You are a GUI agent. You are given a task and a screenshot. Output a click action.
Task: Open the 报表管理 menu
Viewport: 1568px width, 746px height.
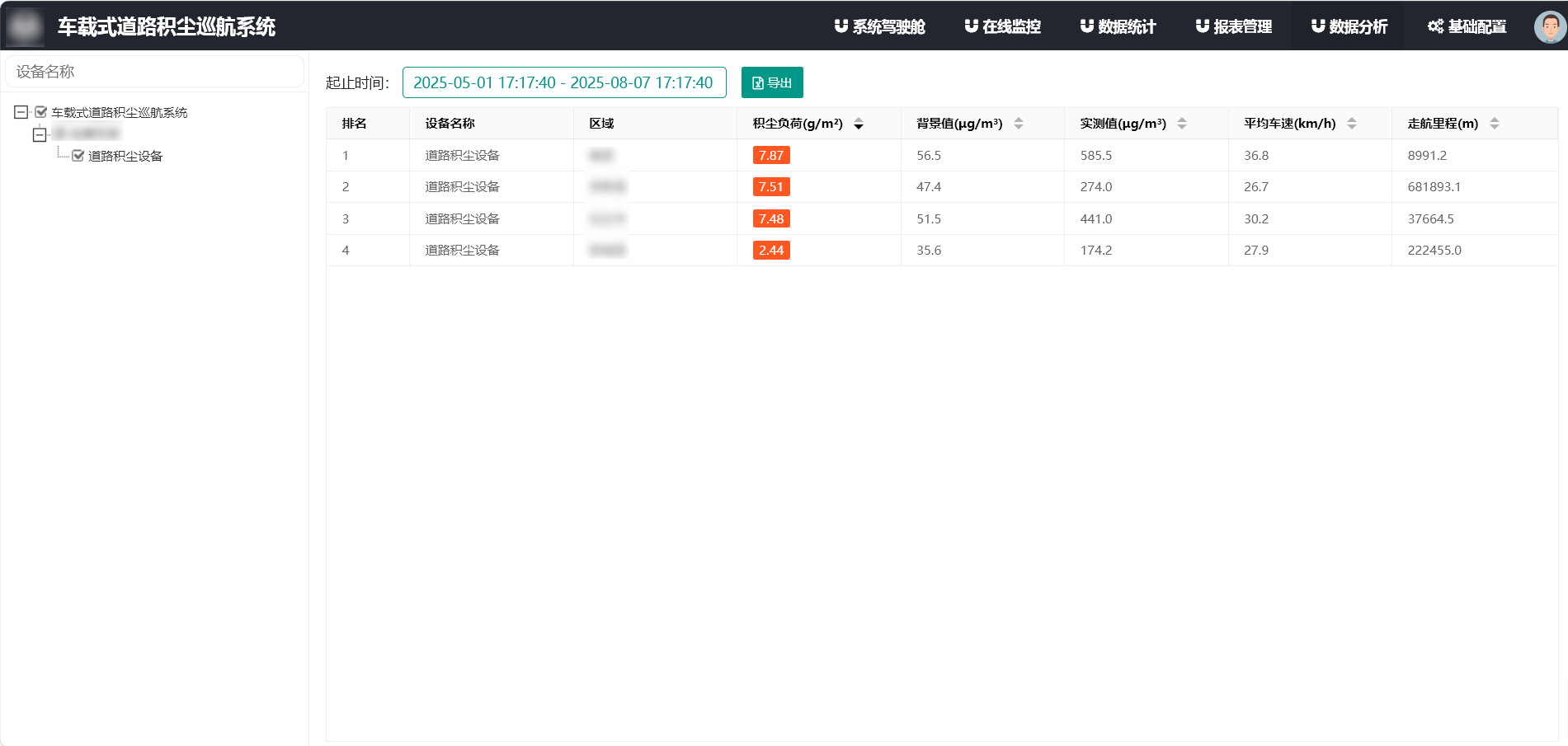pos(1234,26)
